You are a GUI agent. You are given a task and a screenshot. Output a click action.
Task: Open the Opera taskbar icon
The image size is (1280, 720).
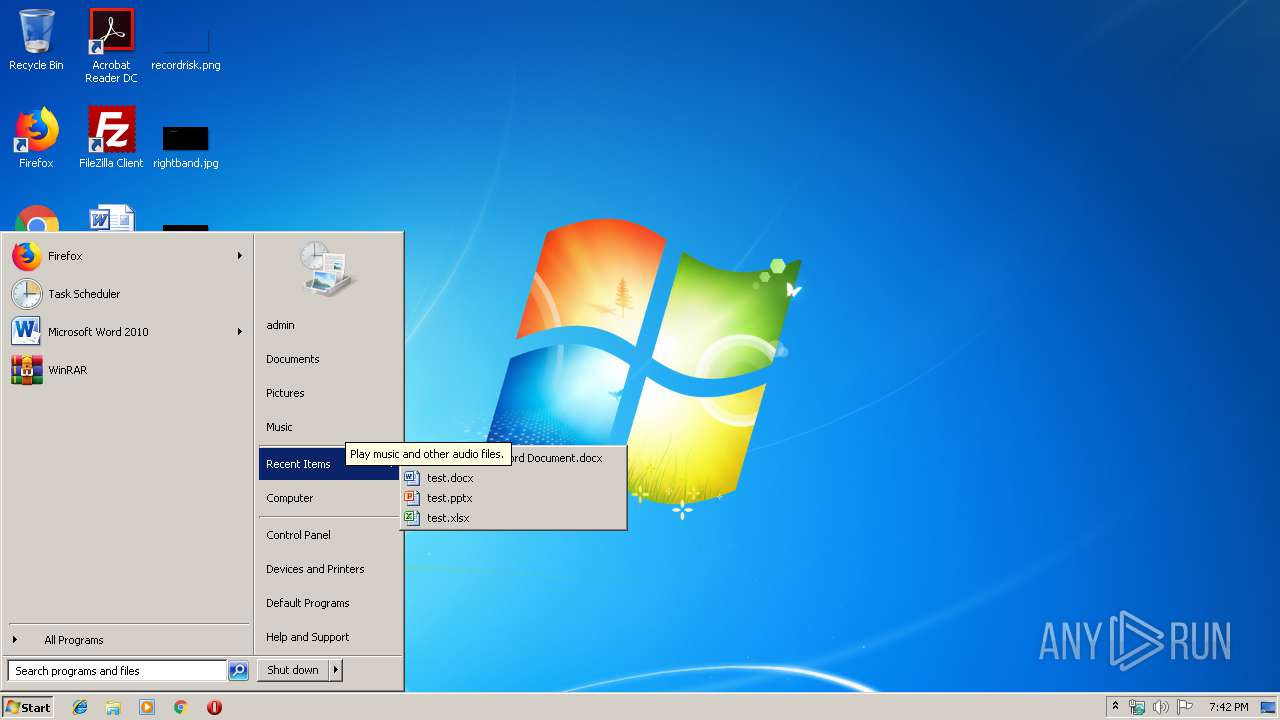(x=214, y=707)
